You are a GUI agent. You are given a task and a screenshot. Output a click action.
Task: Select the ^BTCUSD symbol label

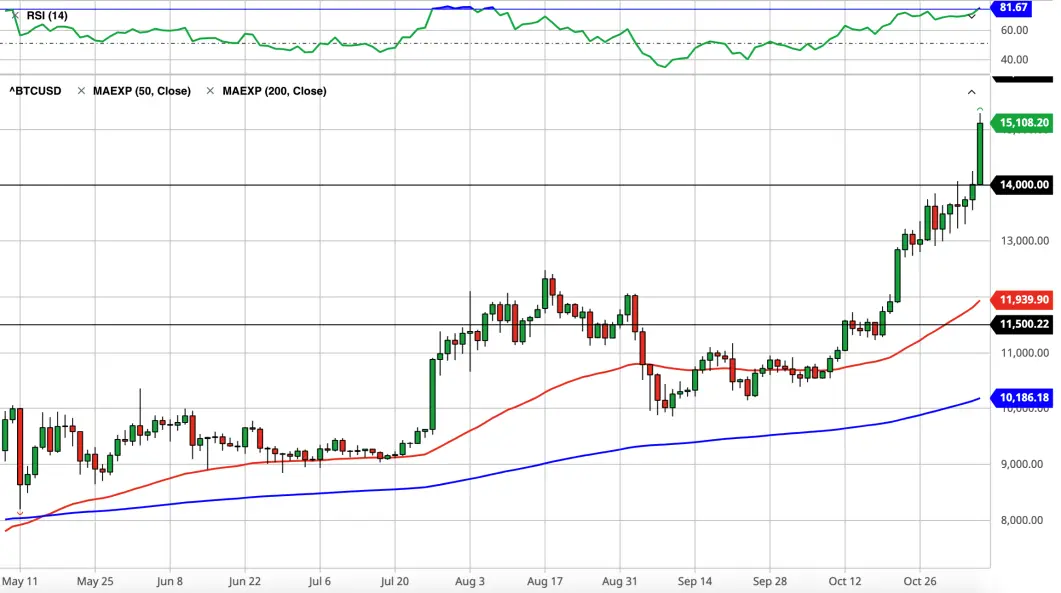(35, 91)
